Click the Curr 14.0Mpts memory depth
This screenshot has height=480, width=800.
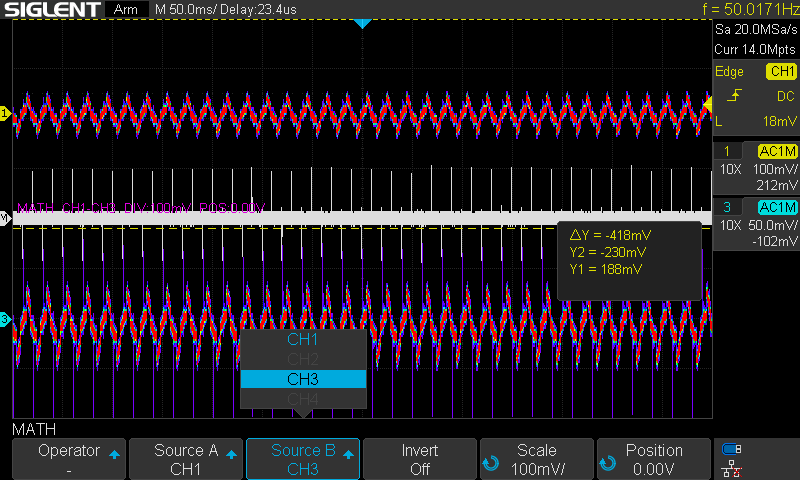coord(755,49)
